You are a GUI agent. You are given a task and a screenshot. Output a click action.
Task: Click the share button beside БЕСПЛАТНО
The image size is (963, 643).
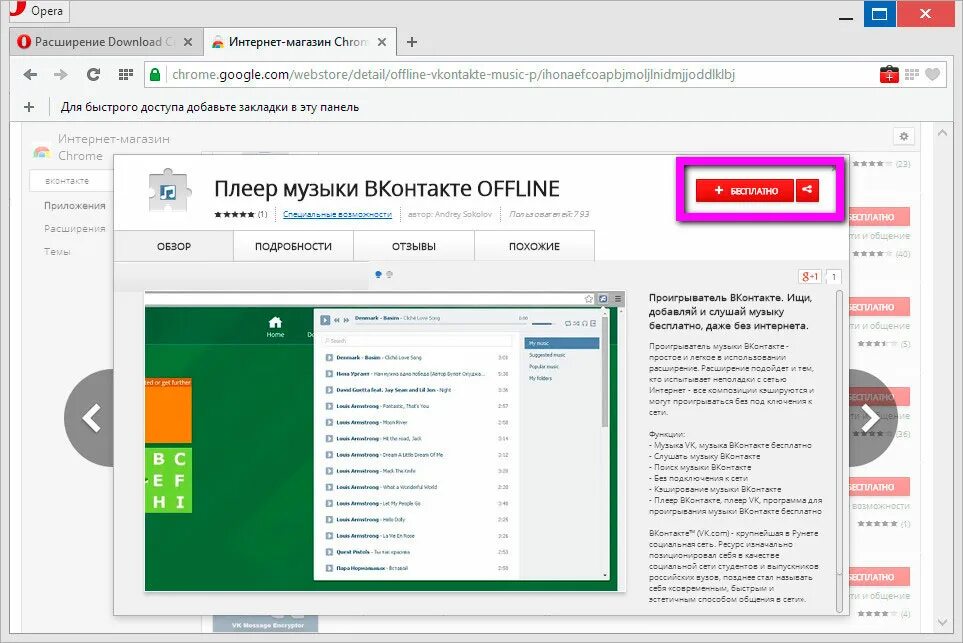pyautogui.click(x=807, y=190)
